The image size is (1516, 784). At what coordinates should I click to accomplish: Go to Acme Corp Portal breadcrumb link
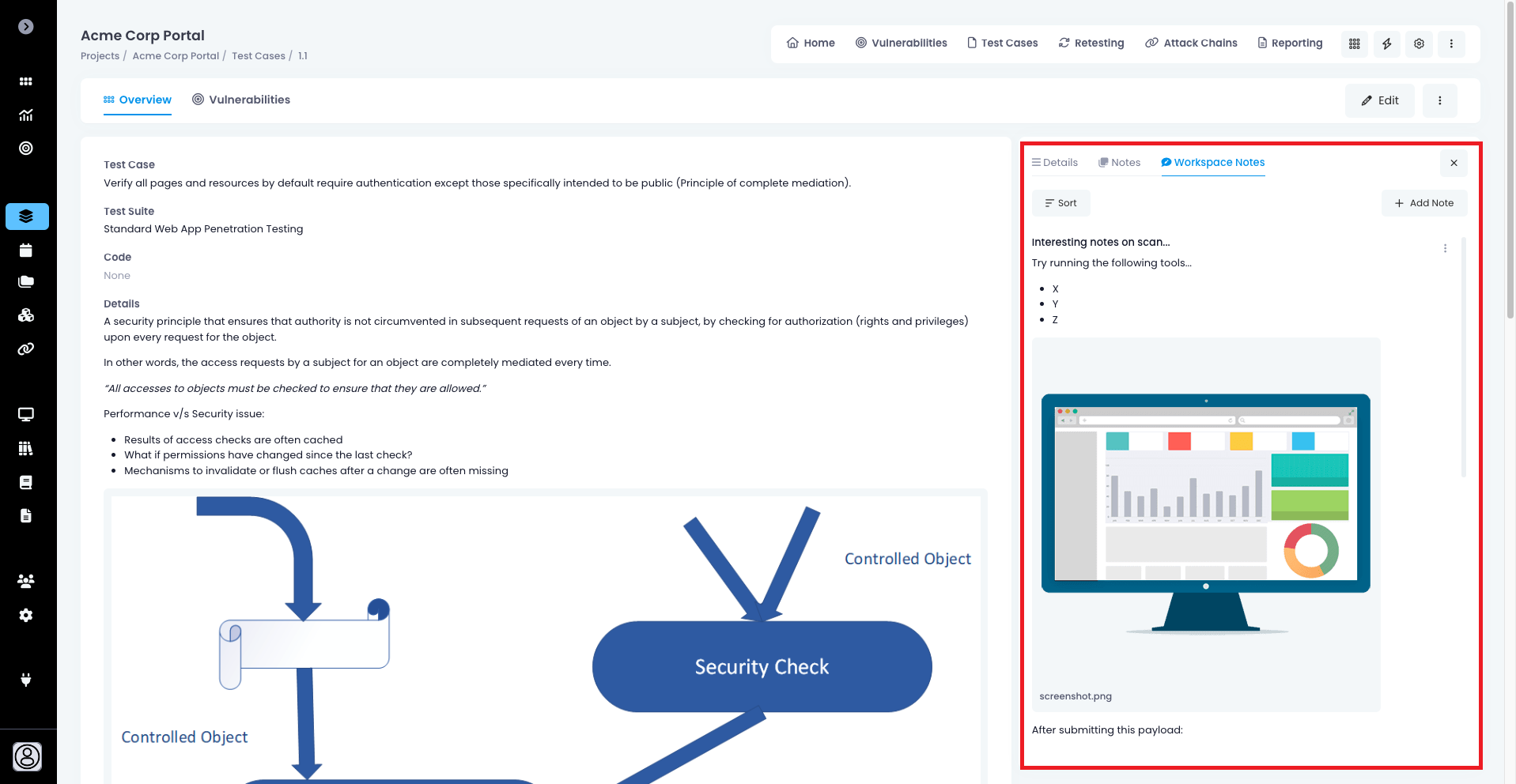(x=176, y=56)
